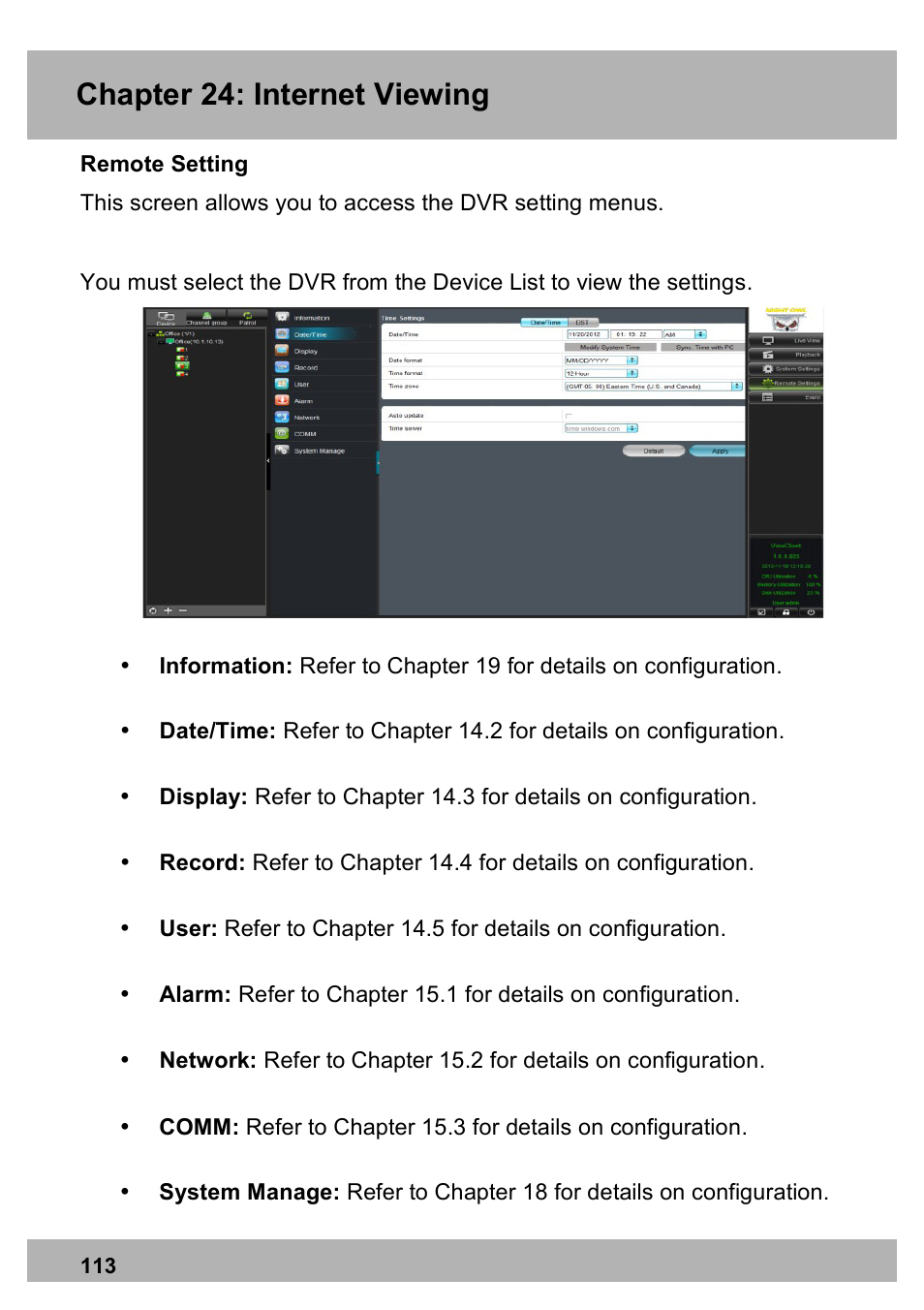
Task: Open the Information settings icon
Action: 282,317
